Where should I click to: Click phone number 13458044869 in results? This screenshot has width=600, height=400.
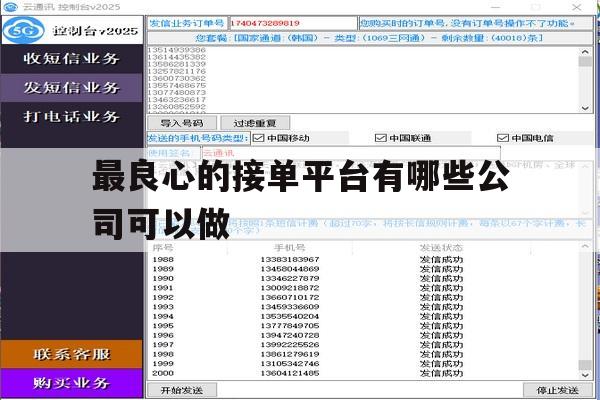coord(290,269)
